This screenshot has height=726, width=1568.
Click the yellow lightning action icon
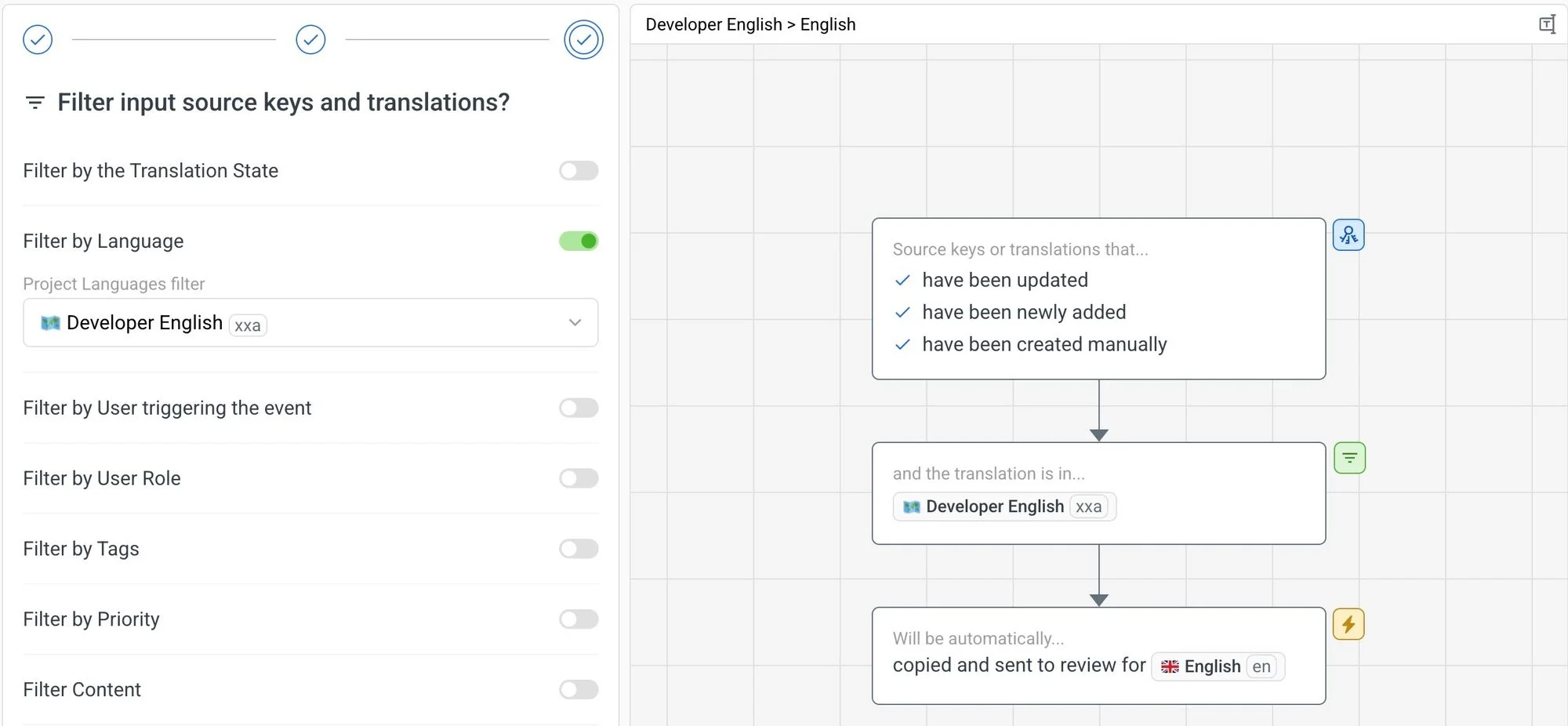click(x=1348, y=625)
